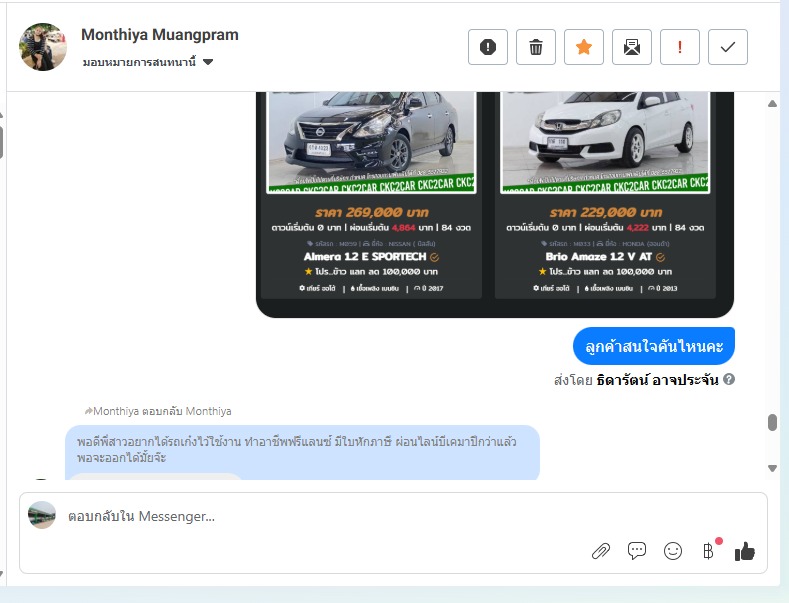Screen dimensions: 789x603
Task: Mark conversation as spam with the exclamation circle icon
Action: tap(488, 47)
